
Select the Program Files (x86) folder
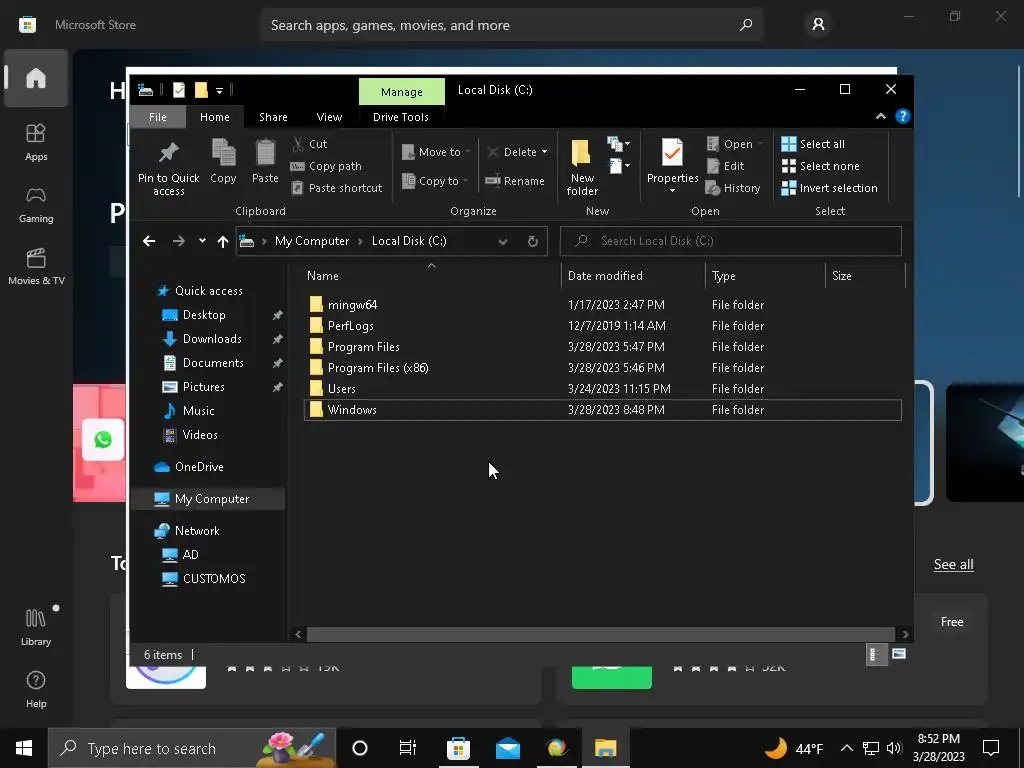(602, 368)
